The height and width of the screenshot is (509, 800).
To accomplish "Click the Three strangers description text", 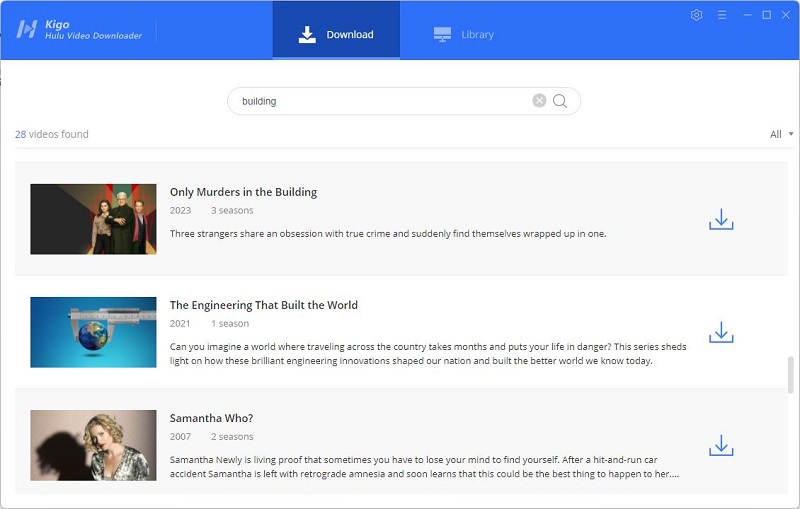I will pos(388,234).
